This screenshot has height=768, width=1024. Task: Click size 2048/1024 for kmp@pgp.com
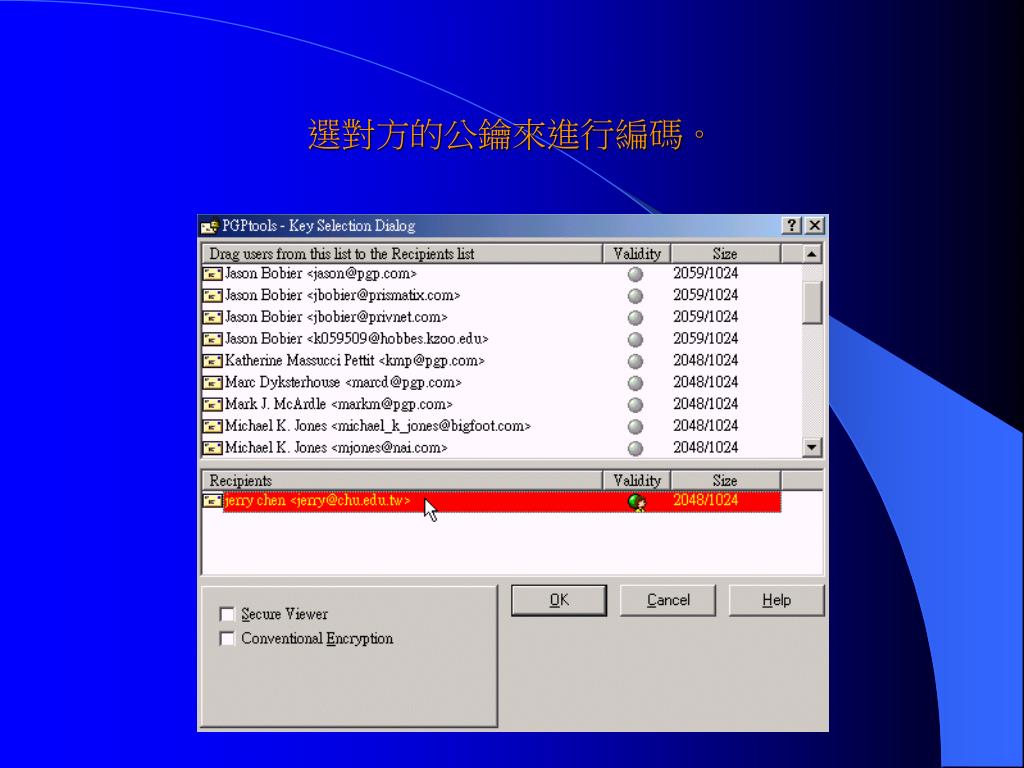coord(706,360)
